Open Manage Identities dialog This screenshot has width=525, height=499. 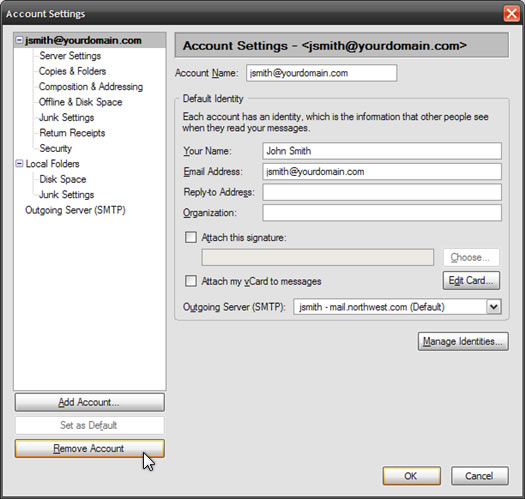[463, 341]
